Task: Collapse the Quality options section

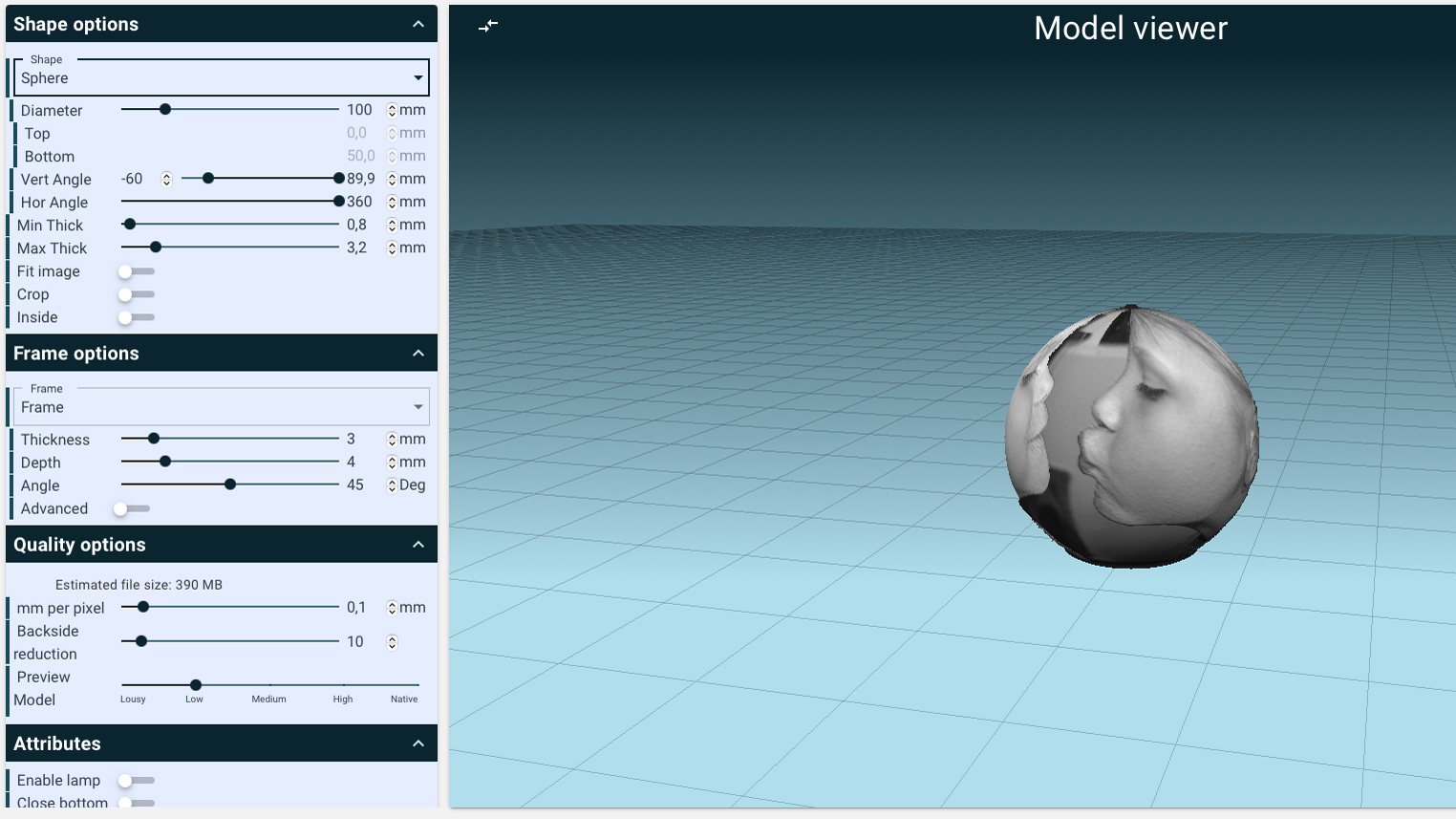Action: (418, 545)
